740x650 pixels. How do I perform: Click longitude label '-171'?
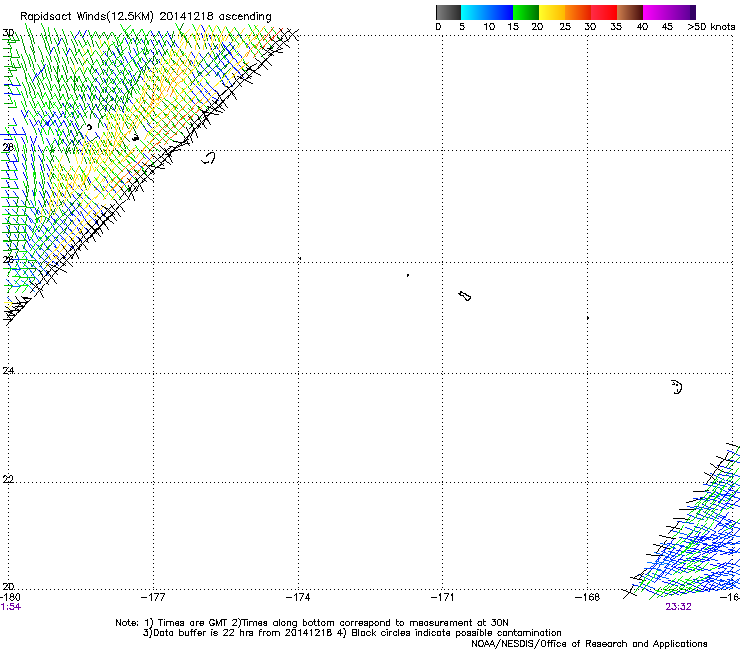click(x=443, y=597)
